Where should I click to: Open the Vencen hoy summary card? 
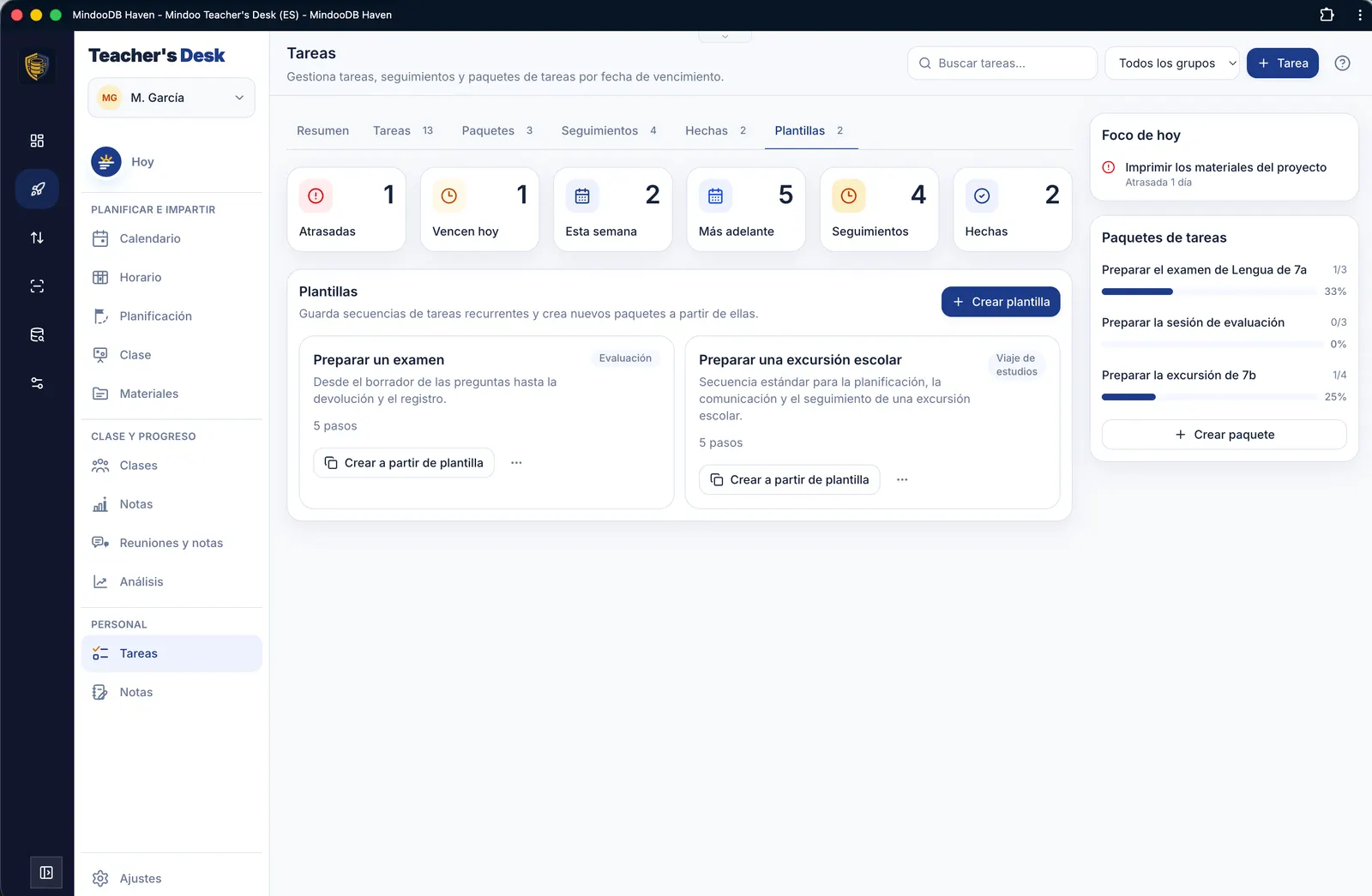click(479, 209)
